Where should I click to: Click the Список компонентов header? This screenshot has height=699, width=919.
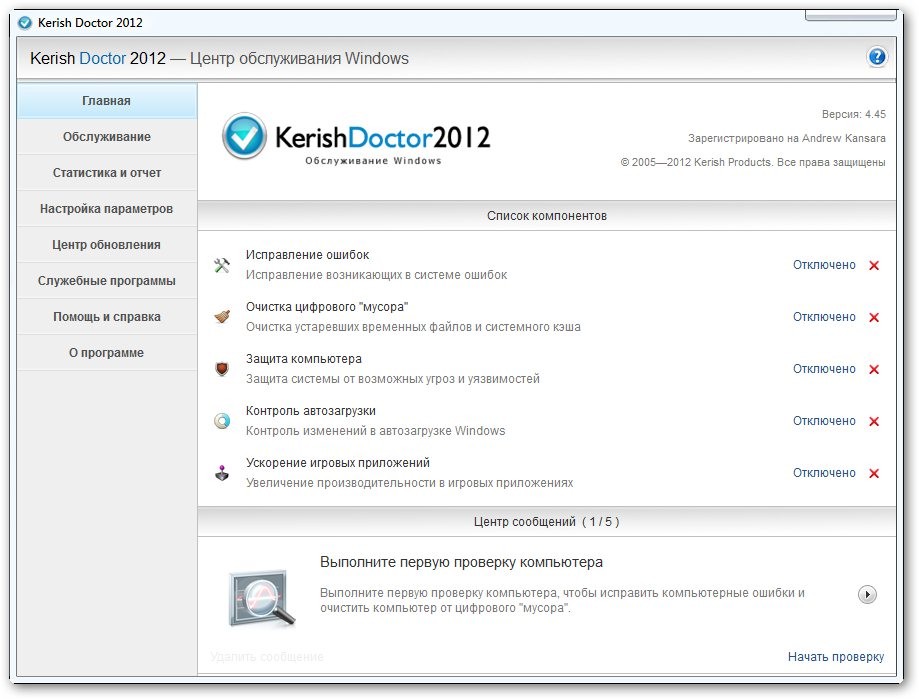pyautogui.click(x=546, y=216)
